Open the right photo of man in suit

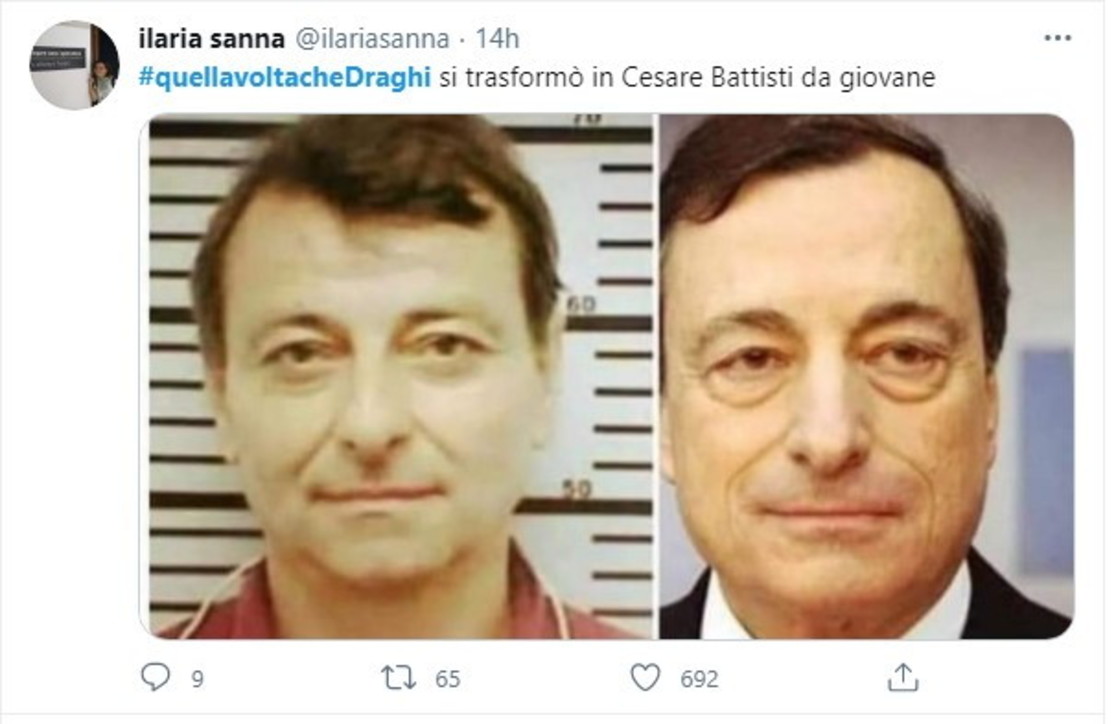(x=866, y=377)
